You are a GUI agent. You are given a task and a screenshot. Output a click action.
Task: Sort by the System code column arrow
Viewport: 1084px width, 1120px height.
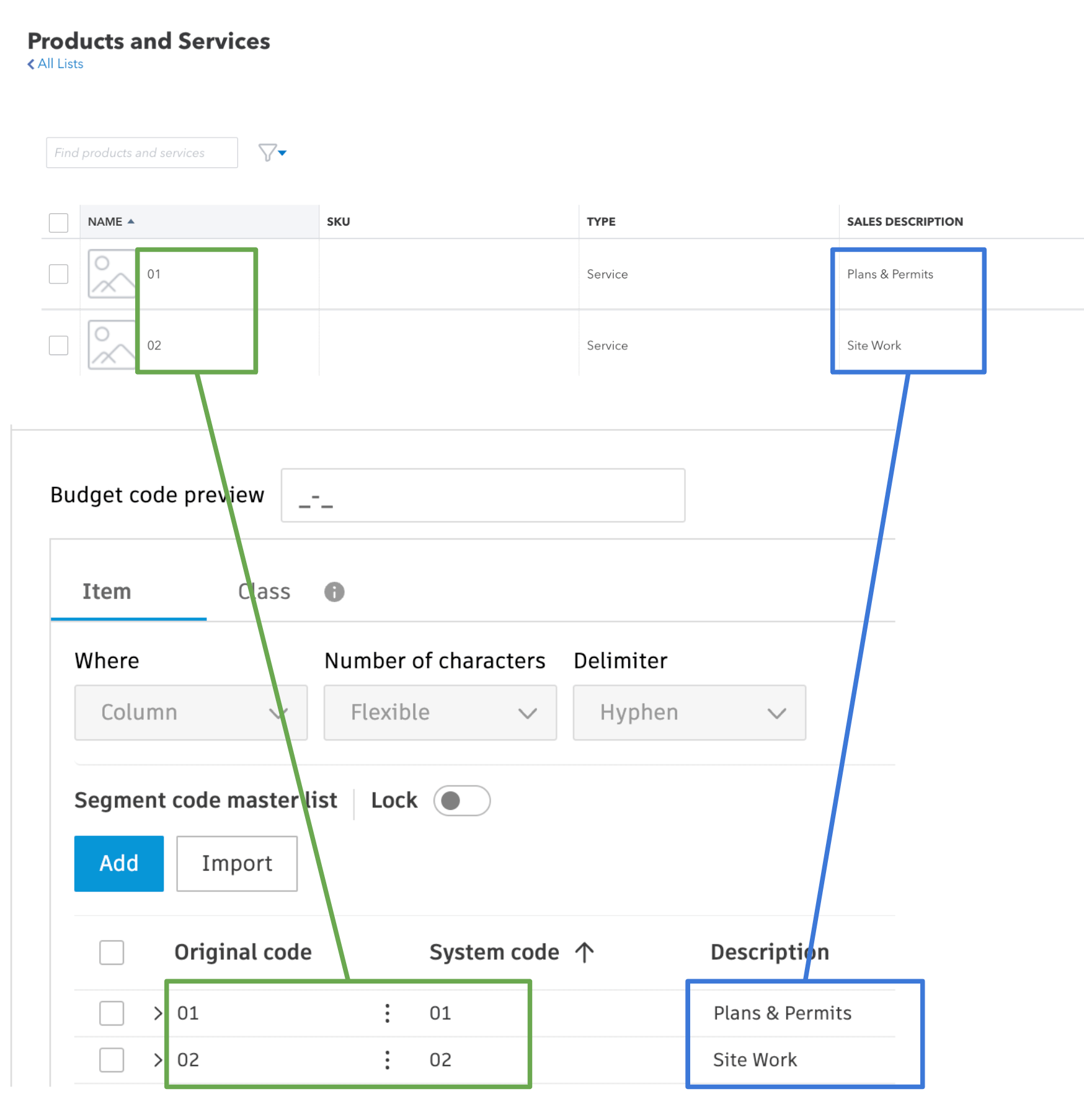pos(584,952)
